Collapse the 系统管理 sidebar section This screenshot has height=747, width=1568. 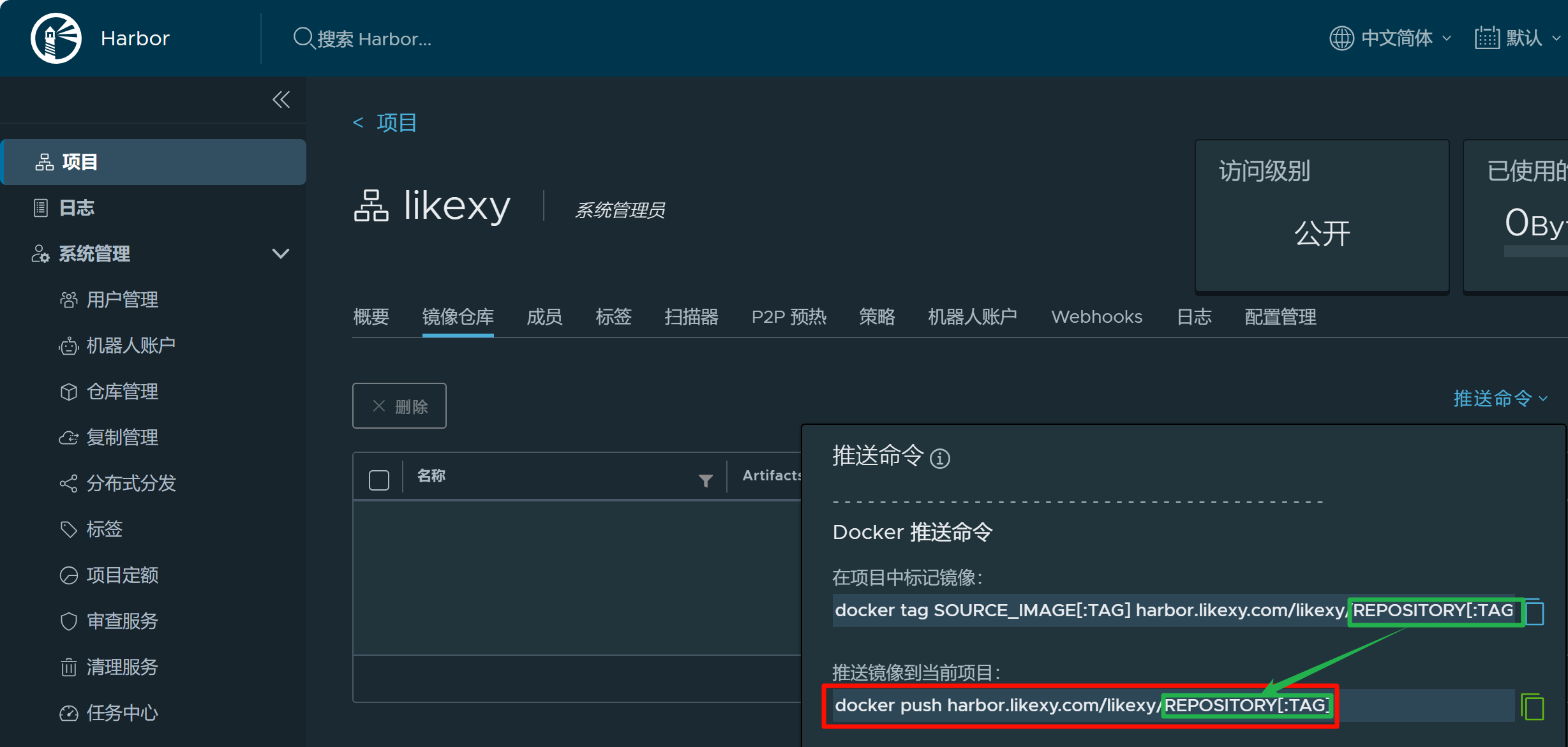pos(280,254)
